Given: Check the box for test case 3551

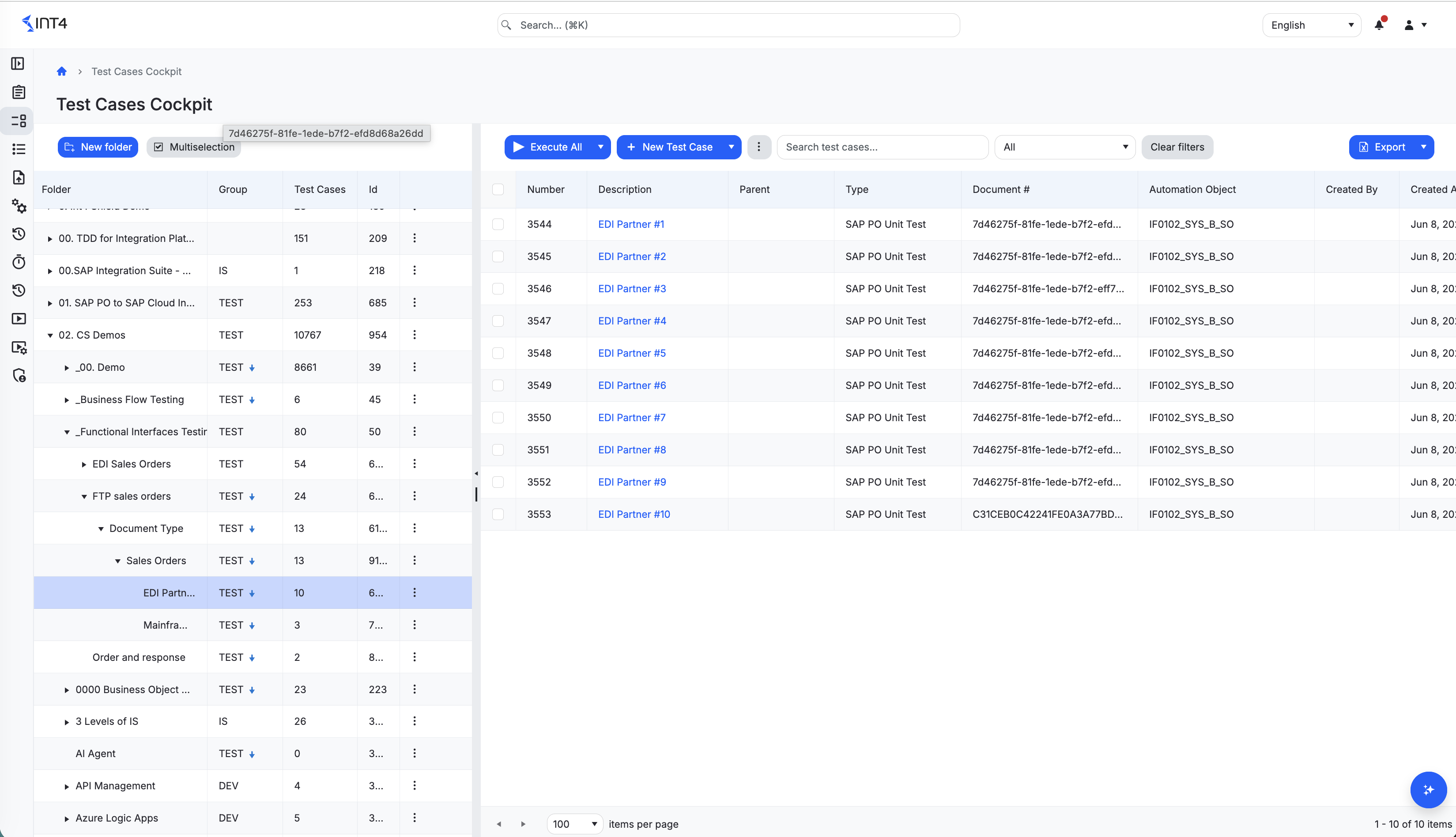Looking at the screenshot, I should tap(498, 449).
